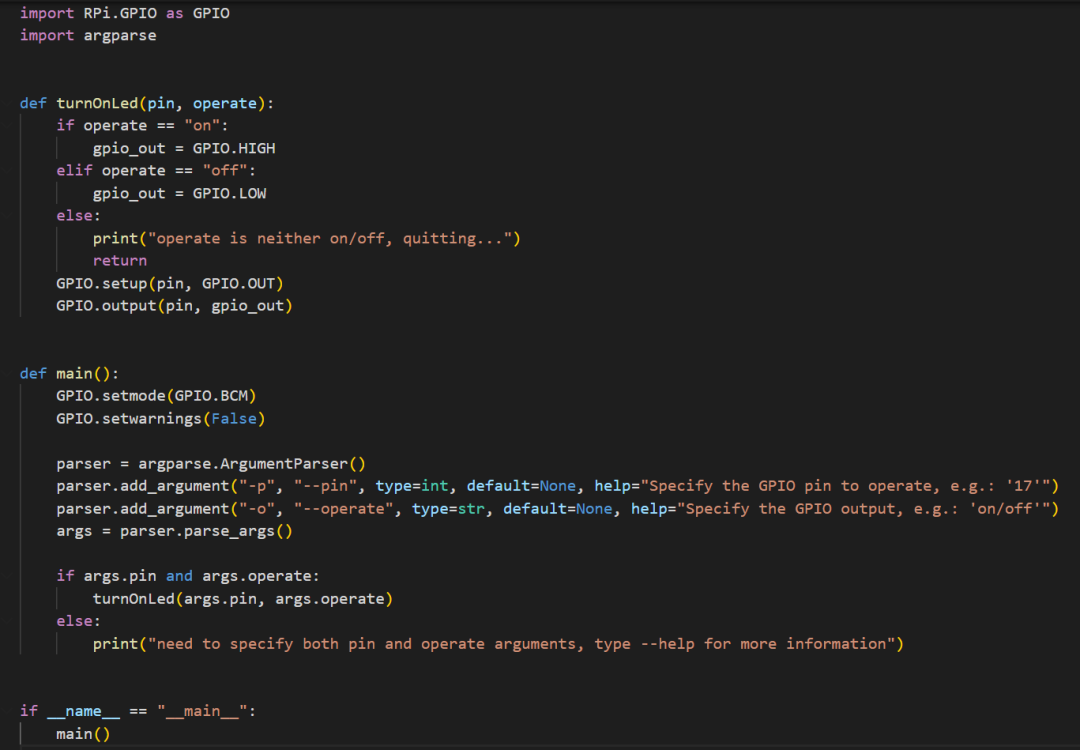Click the RPi.GPIO module name in the import
1080x750 pixels.
(x=115, y=13)
